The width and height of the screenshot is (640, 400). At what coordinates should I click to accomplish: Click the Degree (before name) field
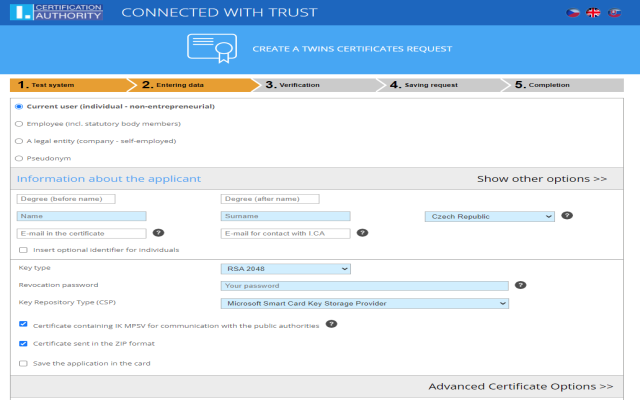[66, 199]
